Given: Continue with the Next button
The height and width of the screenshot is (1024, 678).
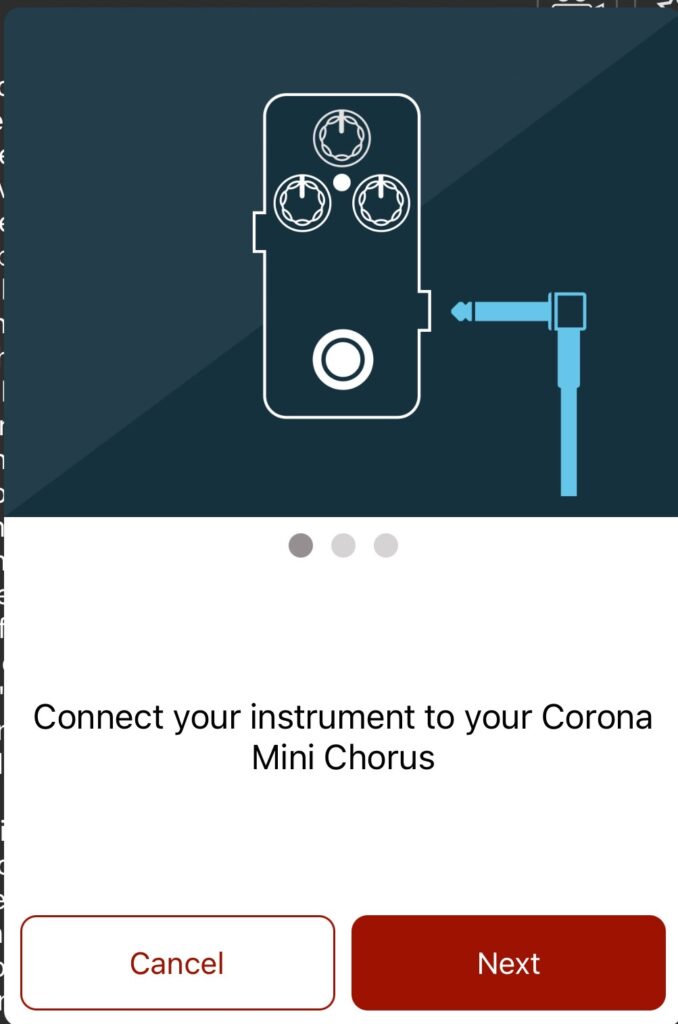Looking at the screenshot, I should (509, 963).
